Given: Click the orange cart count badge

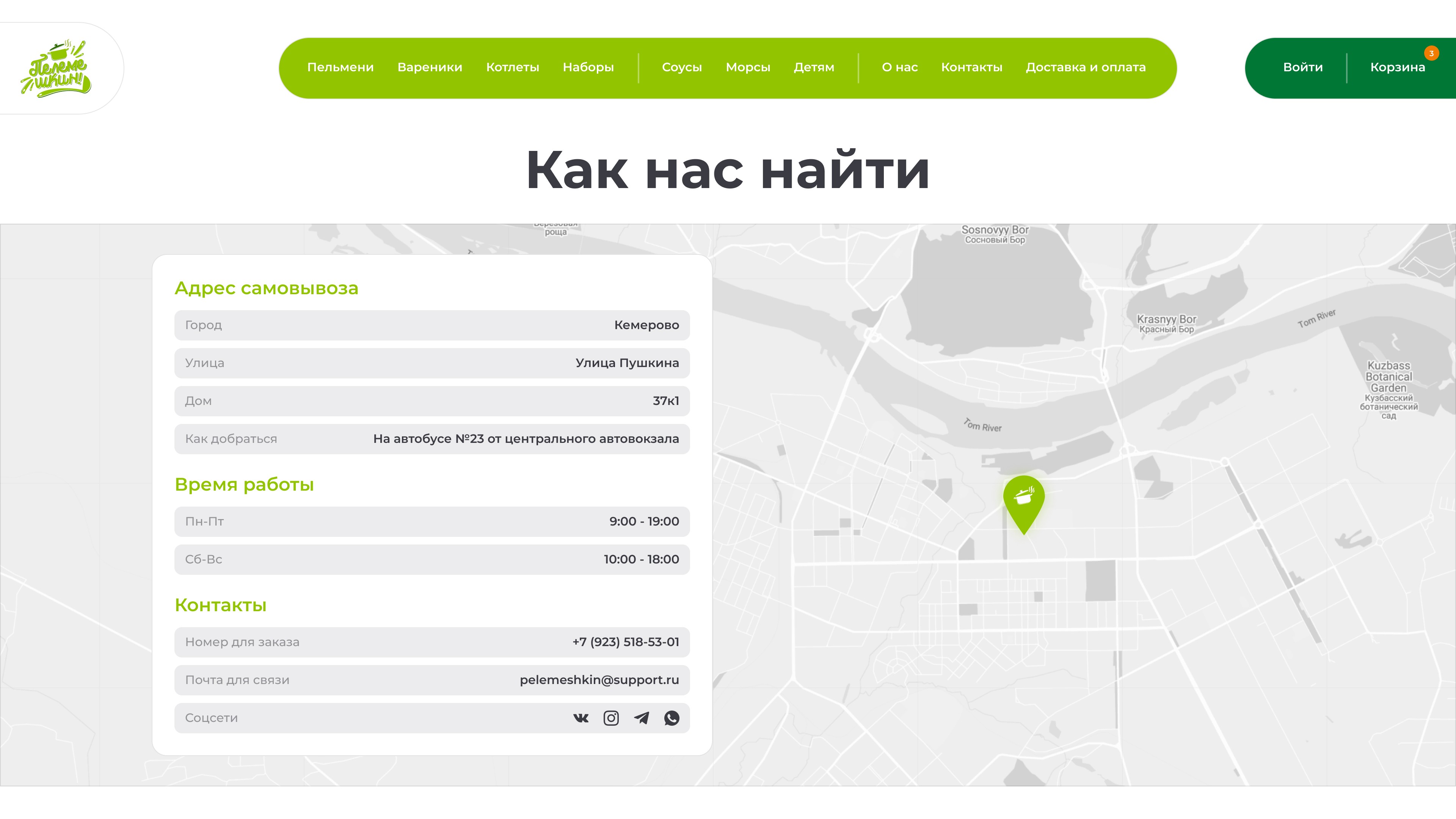Looking at the screenshot, I should pos(1431,53).
